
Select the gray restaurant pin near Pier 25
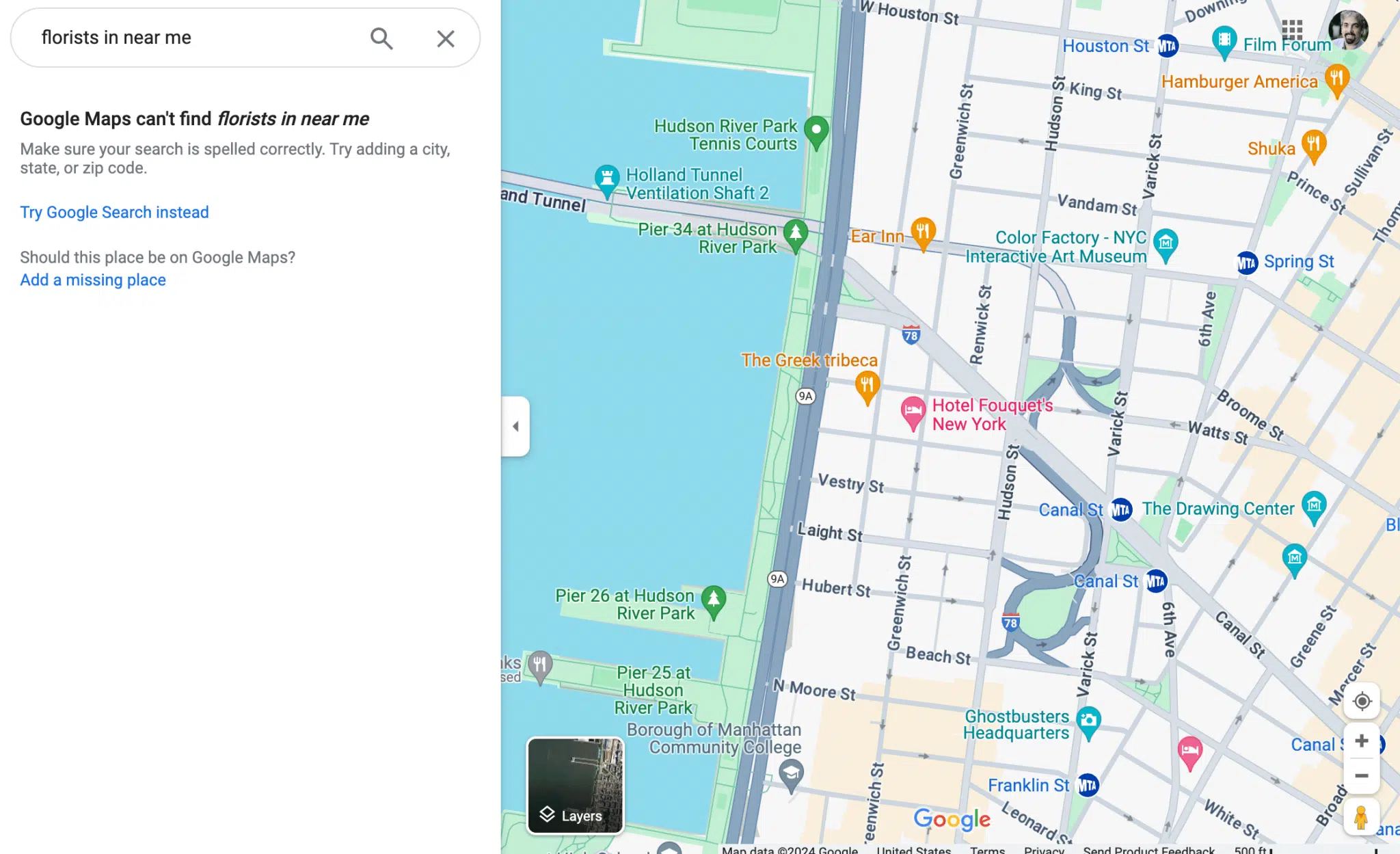(x=540, y=667)
